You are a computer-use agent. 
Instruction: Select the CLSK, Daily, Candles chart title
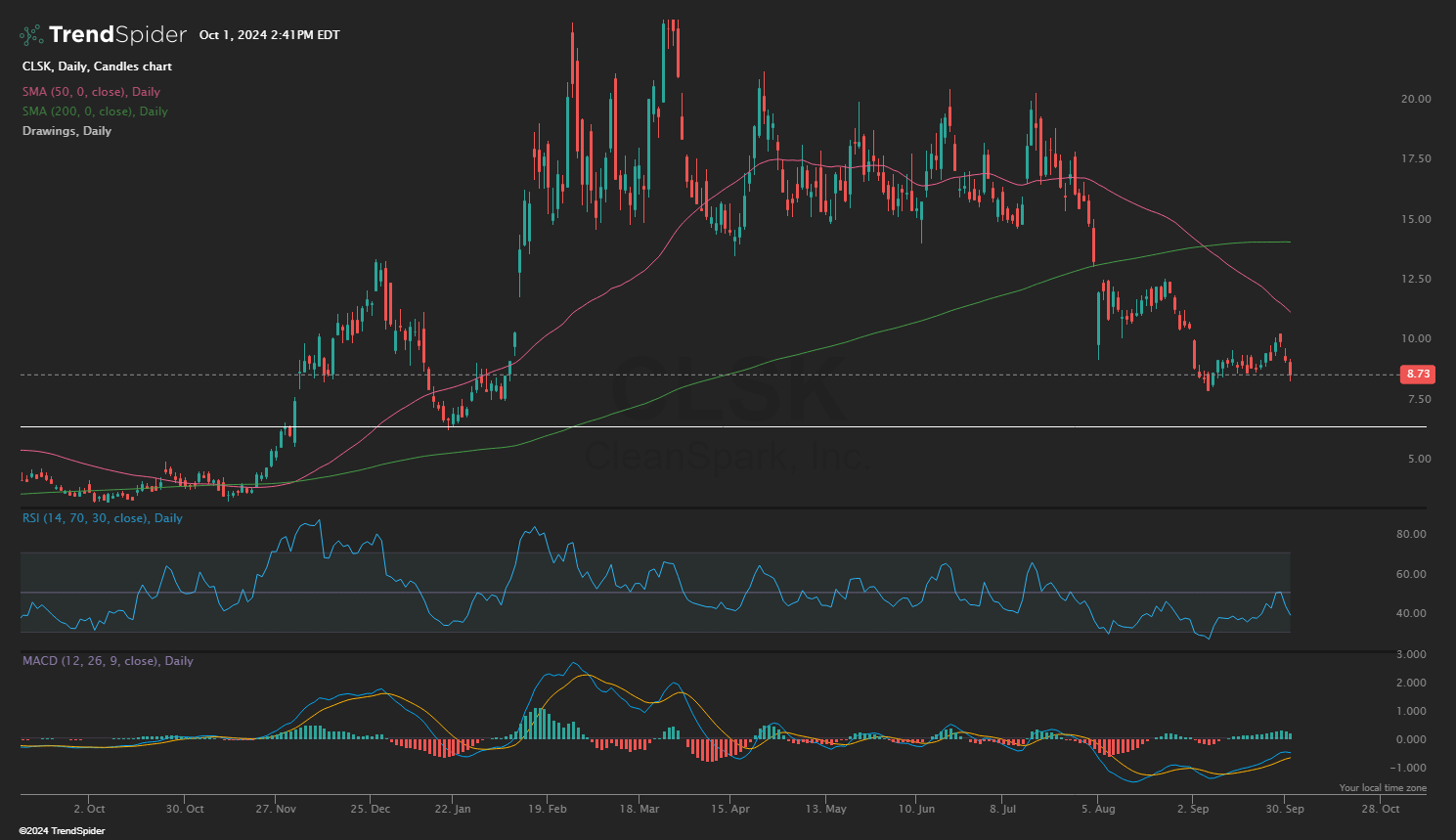[97, 66]
